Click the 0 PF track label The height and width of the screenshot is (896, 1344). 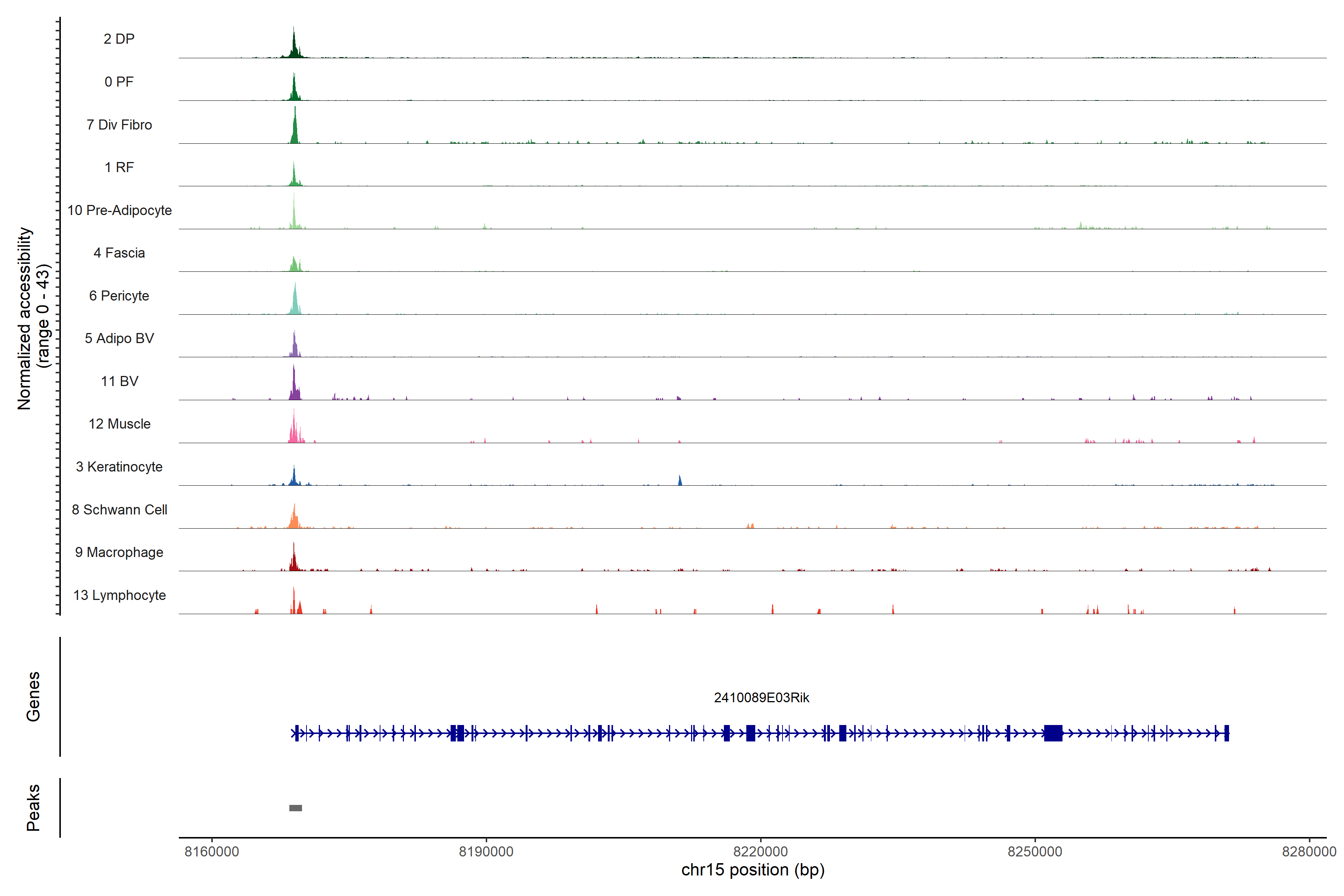(119, 82)
